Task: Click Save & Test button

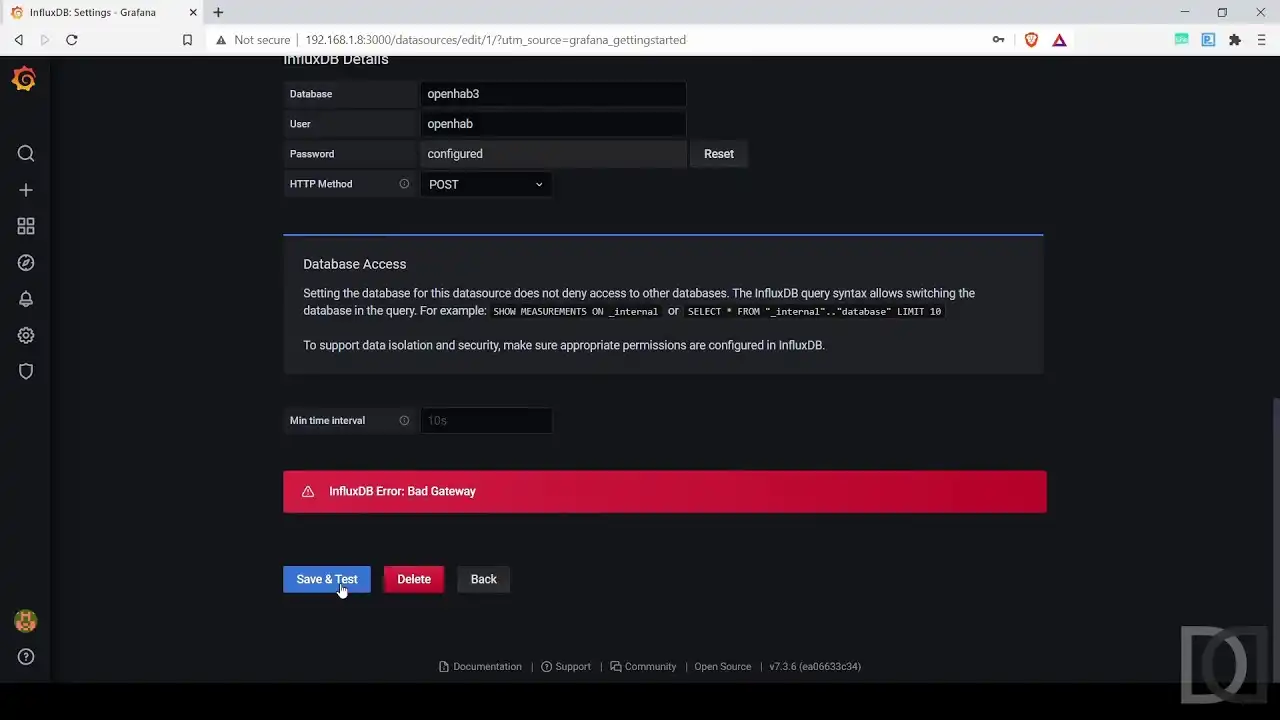Action: 327,579
